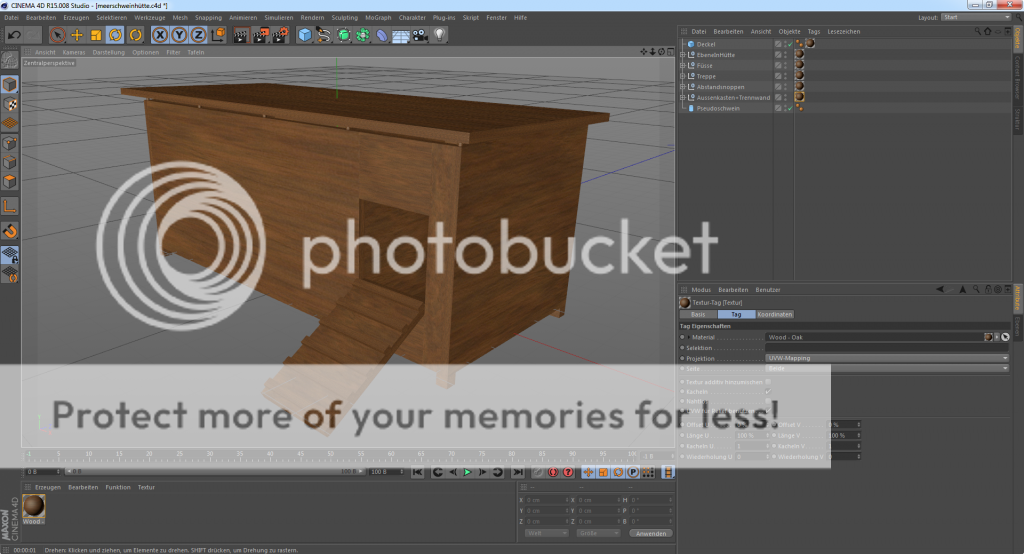Toggle the Deckel green enable checkmark
1024x554 pixels.
pyautogui.click(x=790, y=44)
